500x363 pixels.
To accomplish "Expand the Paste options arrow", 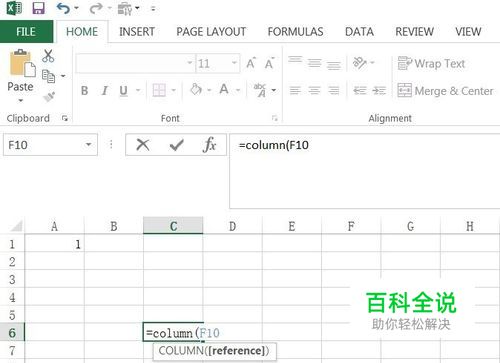I will tap(20, 100).
